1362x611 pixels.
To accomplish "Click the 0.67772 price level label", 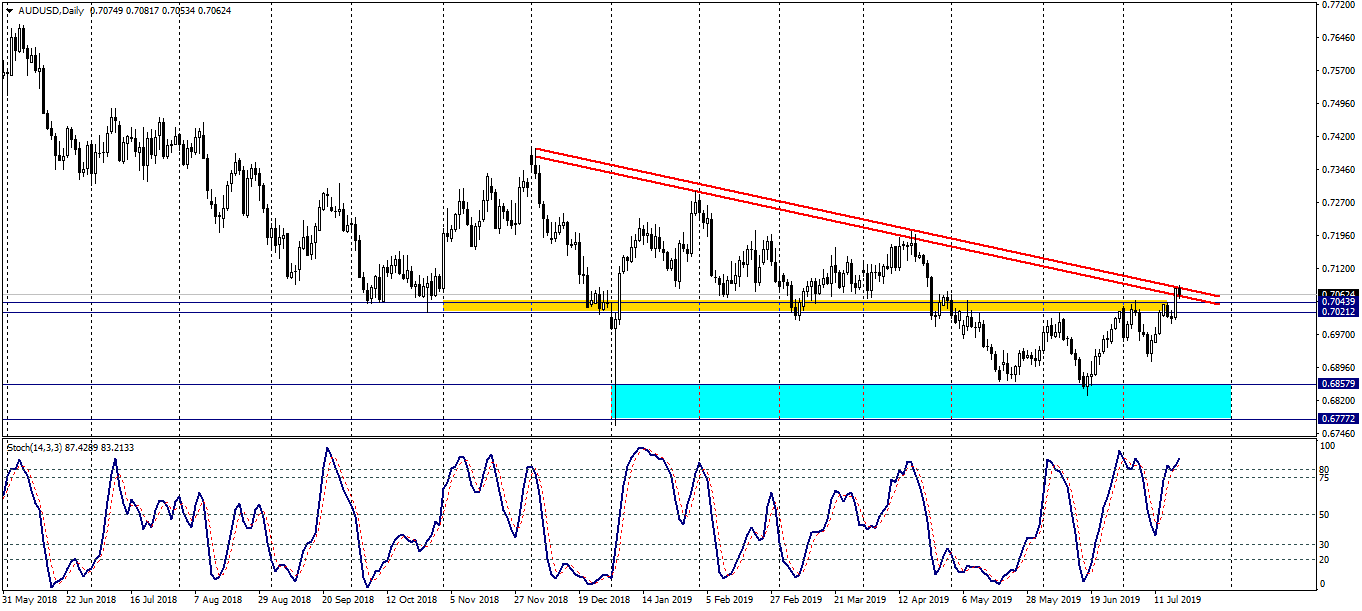I will click(x=1337, y=419).
